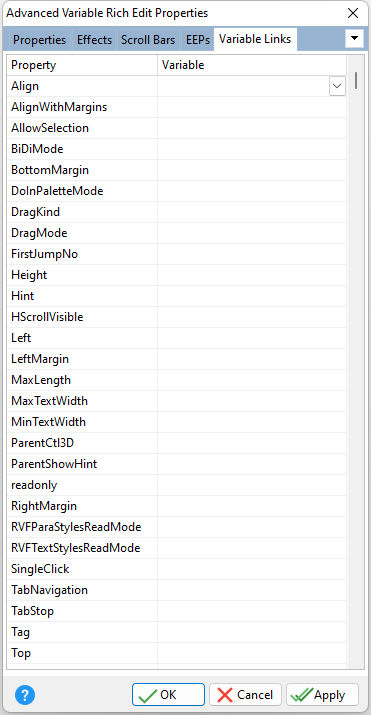The width and height of the screenshot is (371, 715).
Task: Click the Property column header
Action: [x=82, y=65]
